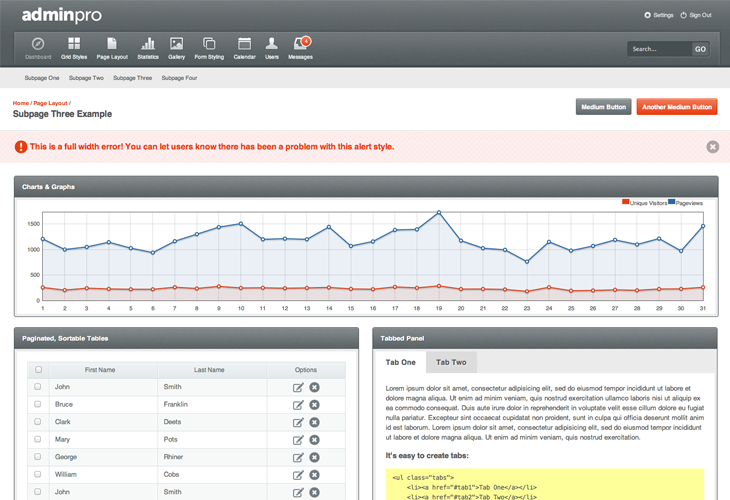Screen dimensions: 730x500
Task: Delete the George Rhiner row
Action: [x=315, y=458]
